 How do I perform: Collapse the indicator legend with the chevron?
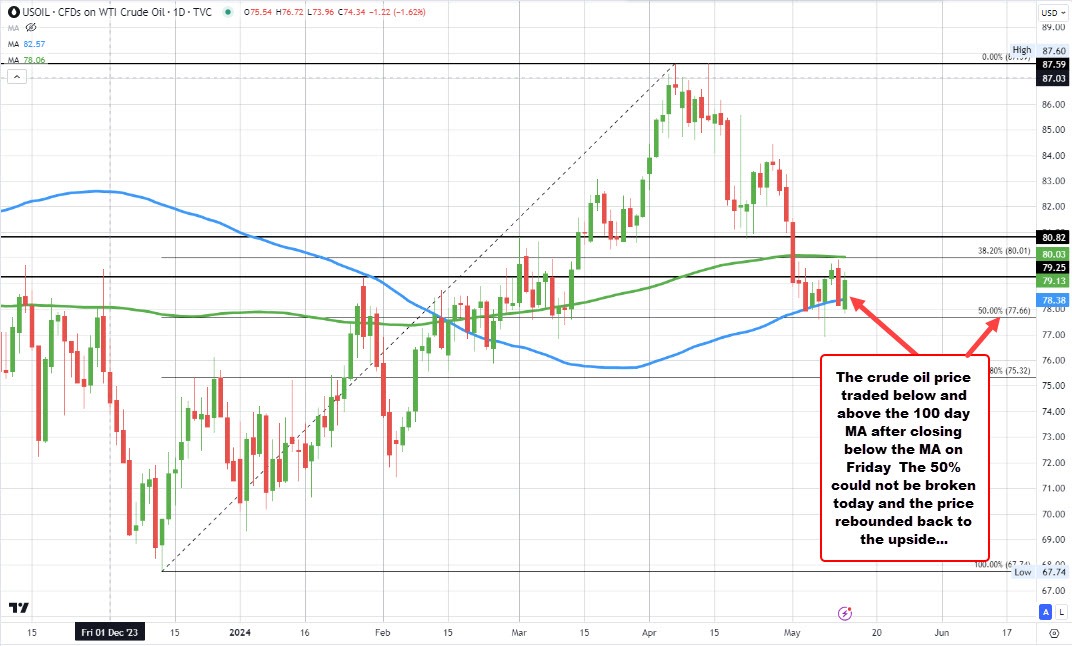(x=17, y=77)
